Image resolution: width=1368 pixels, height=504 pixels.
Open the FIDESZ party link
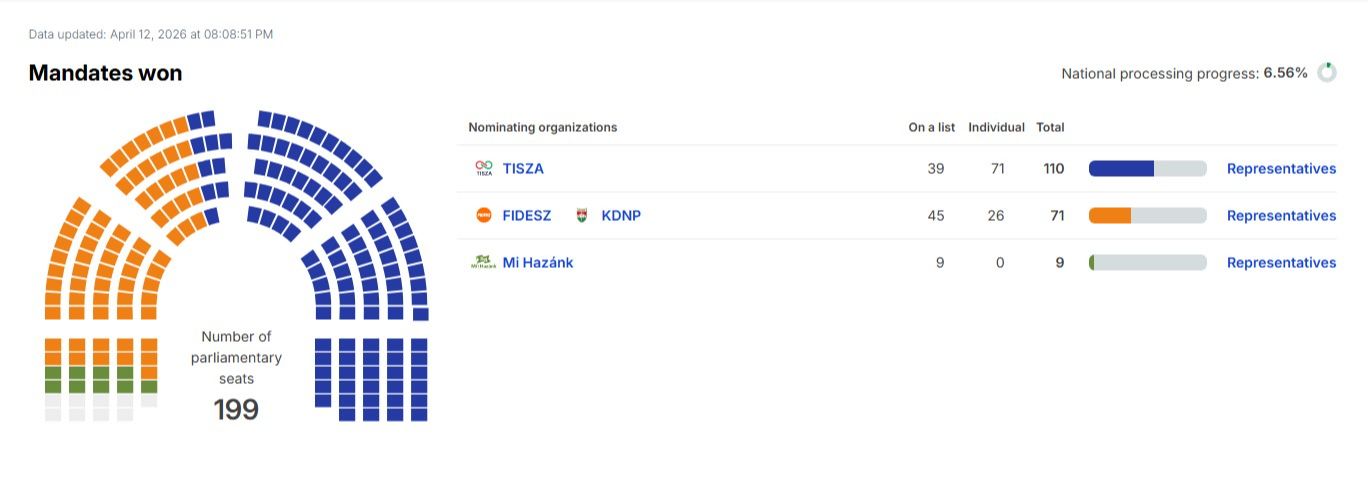point(527,215)
